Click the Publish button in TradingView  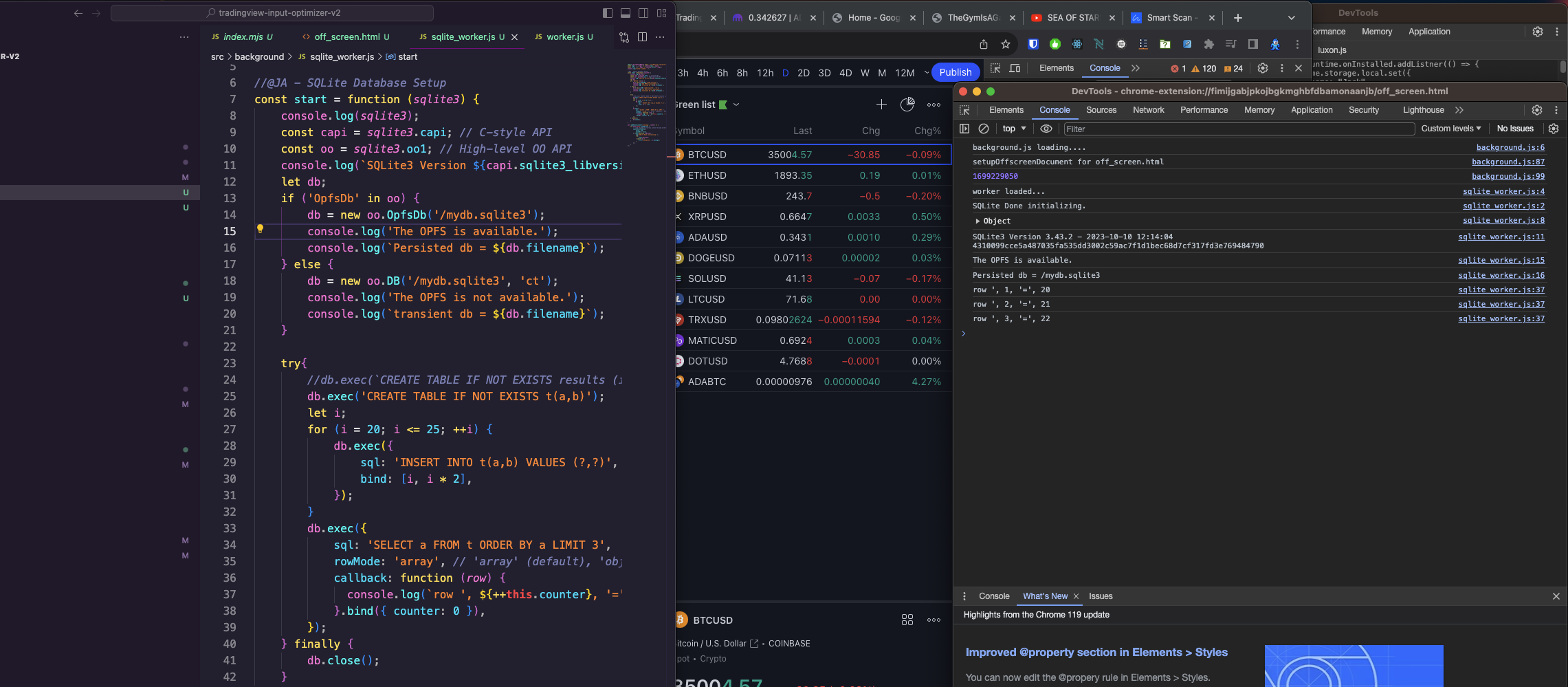956,72
